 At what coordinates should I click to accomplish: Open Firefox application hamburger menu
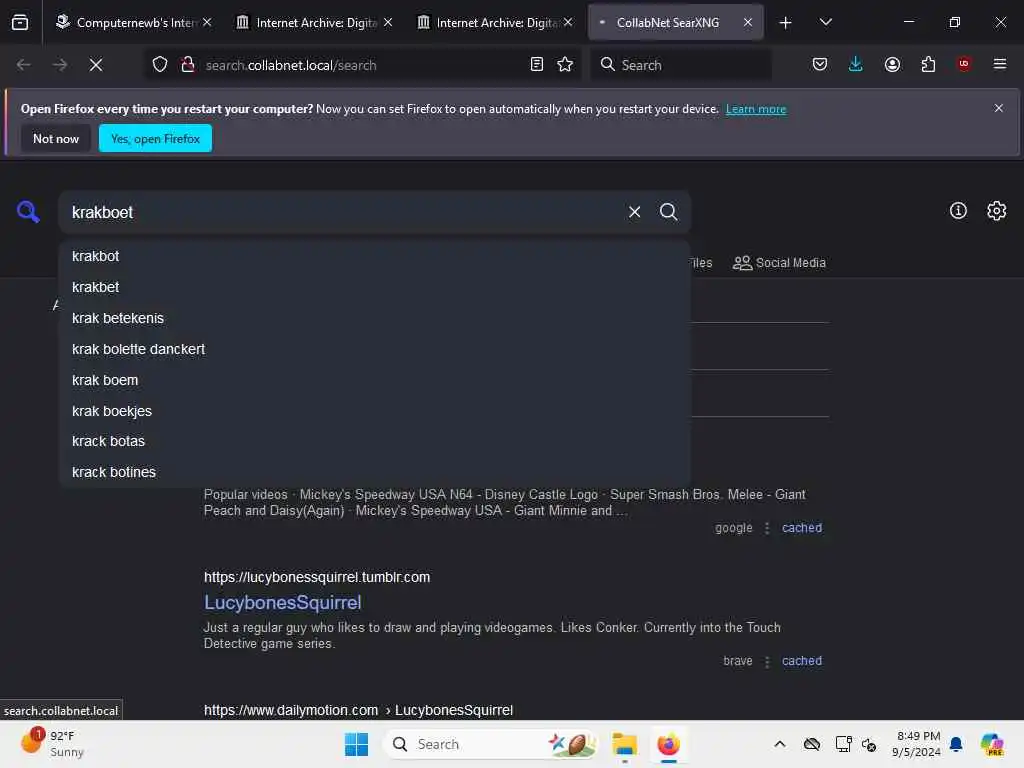tap(1000, 64)
